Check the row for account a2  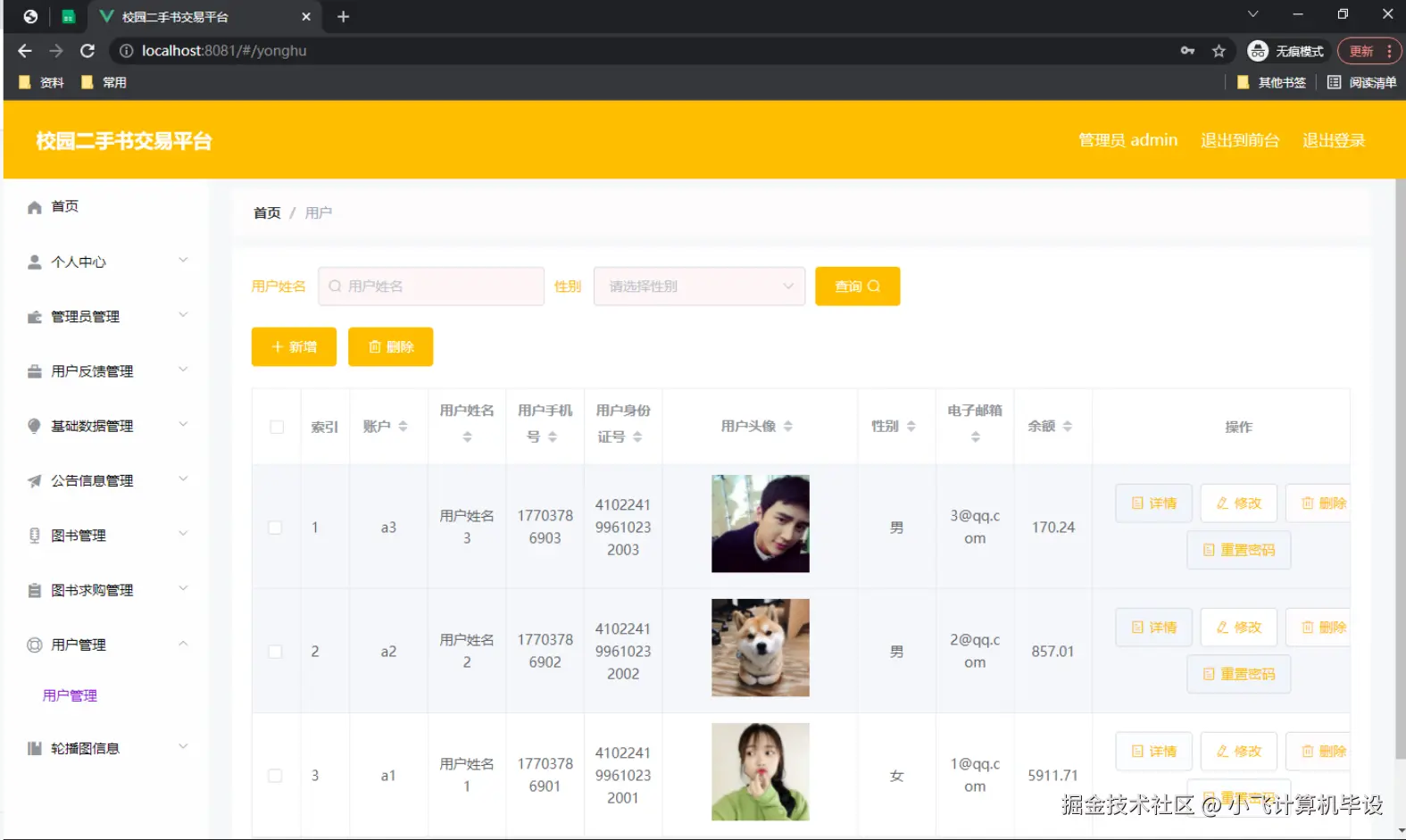click(x=276, y=652)
